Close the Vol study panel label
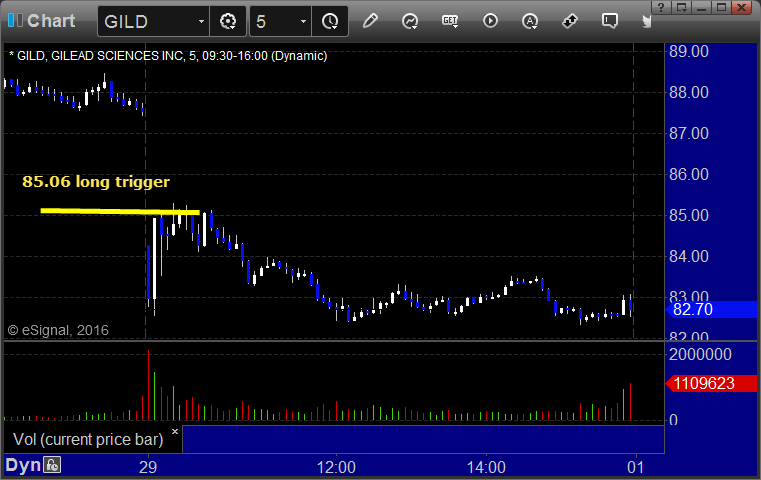The image size is (761, 480). [x=175, y=431]
